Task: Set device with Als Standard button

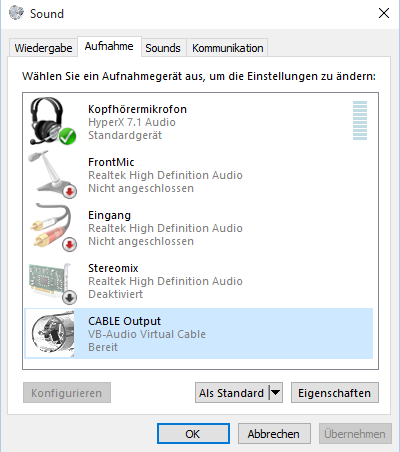Action: tap(232, 393)
